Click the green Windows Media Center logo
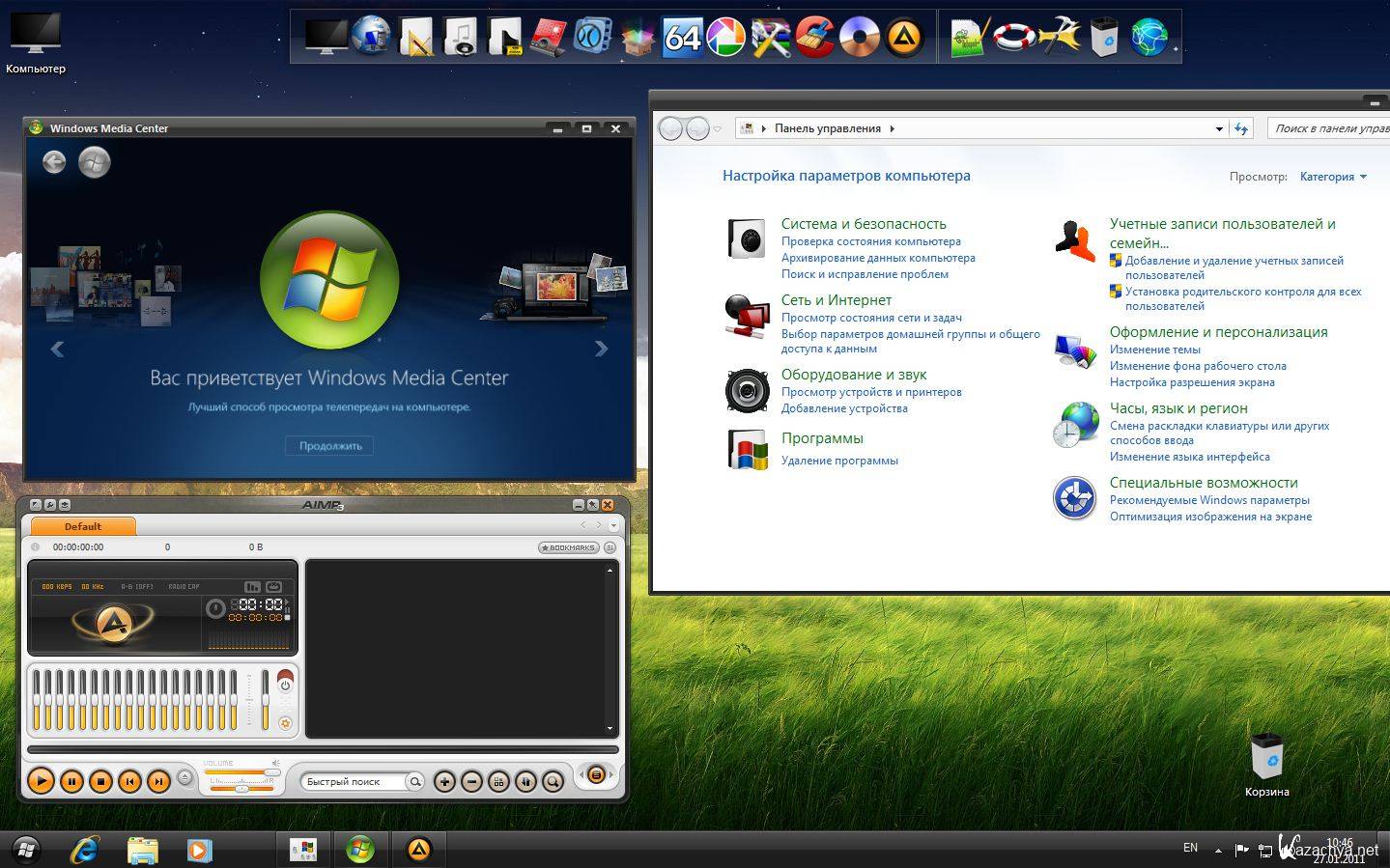 tap(329, 280)
